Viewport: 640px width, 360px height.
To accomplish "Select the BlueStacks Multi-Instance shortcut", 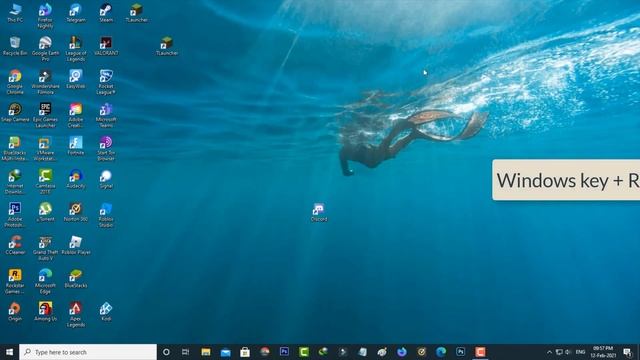I will 15,149.
